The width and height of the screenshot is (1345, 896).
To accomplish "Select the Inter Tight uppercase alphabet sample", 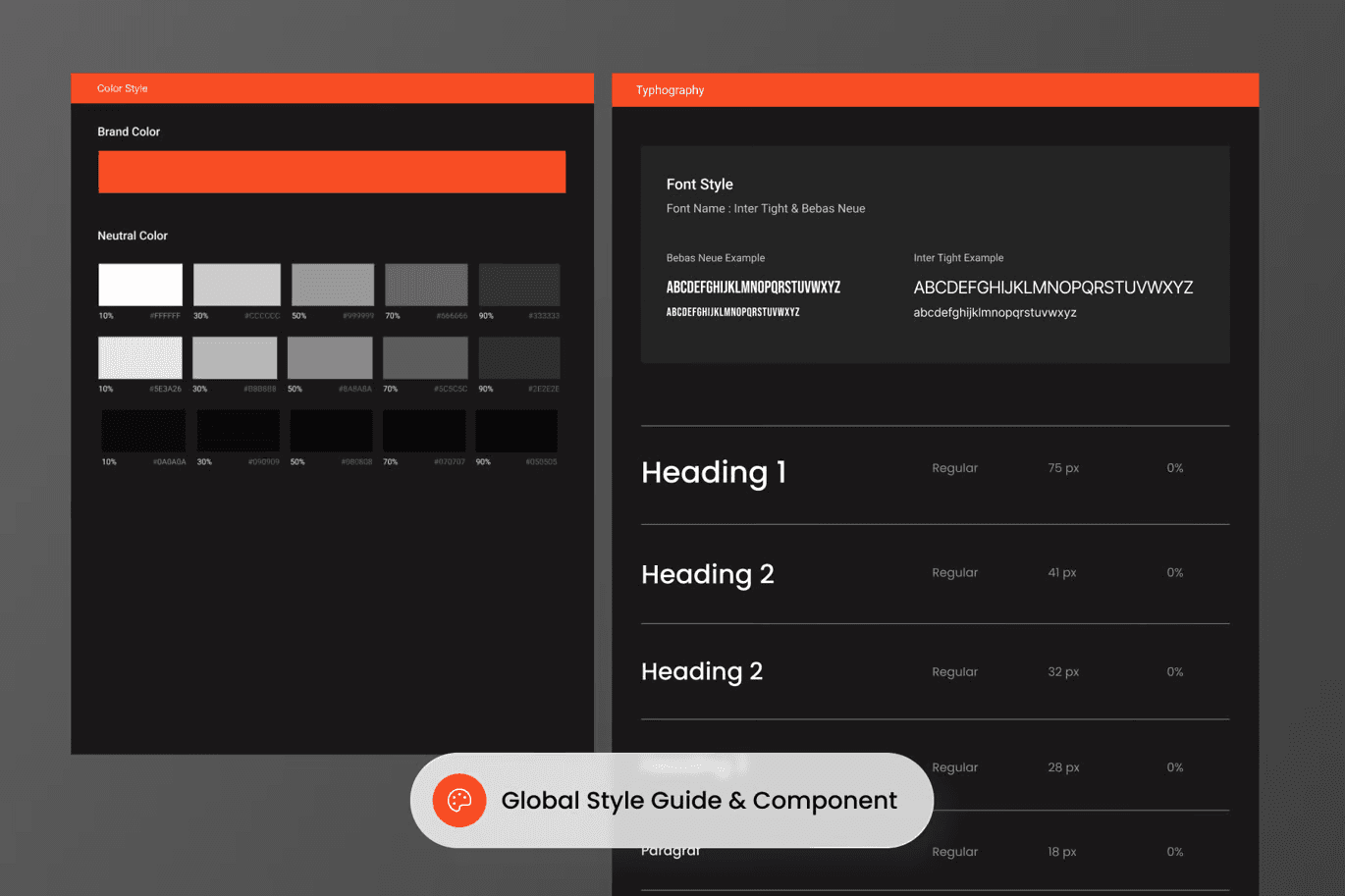I will point(1053,288).
